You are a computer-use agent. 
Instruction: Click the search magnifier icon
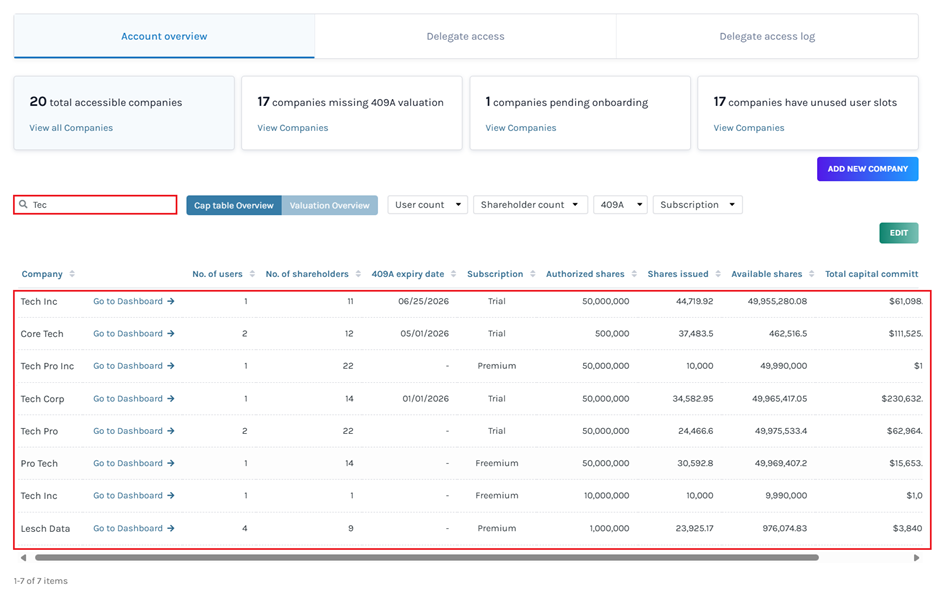24,205
